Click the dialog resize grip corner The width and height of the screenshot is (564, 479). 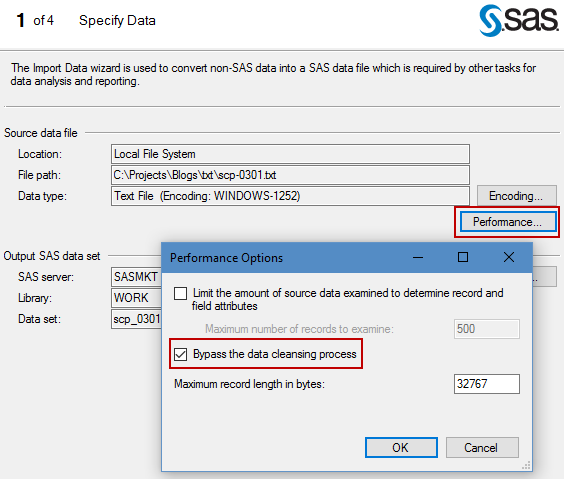pyautogui.click(x=526, y=465)
